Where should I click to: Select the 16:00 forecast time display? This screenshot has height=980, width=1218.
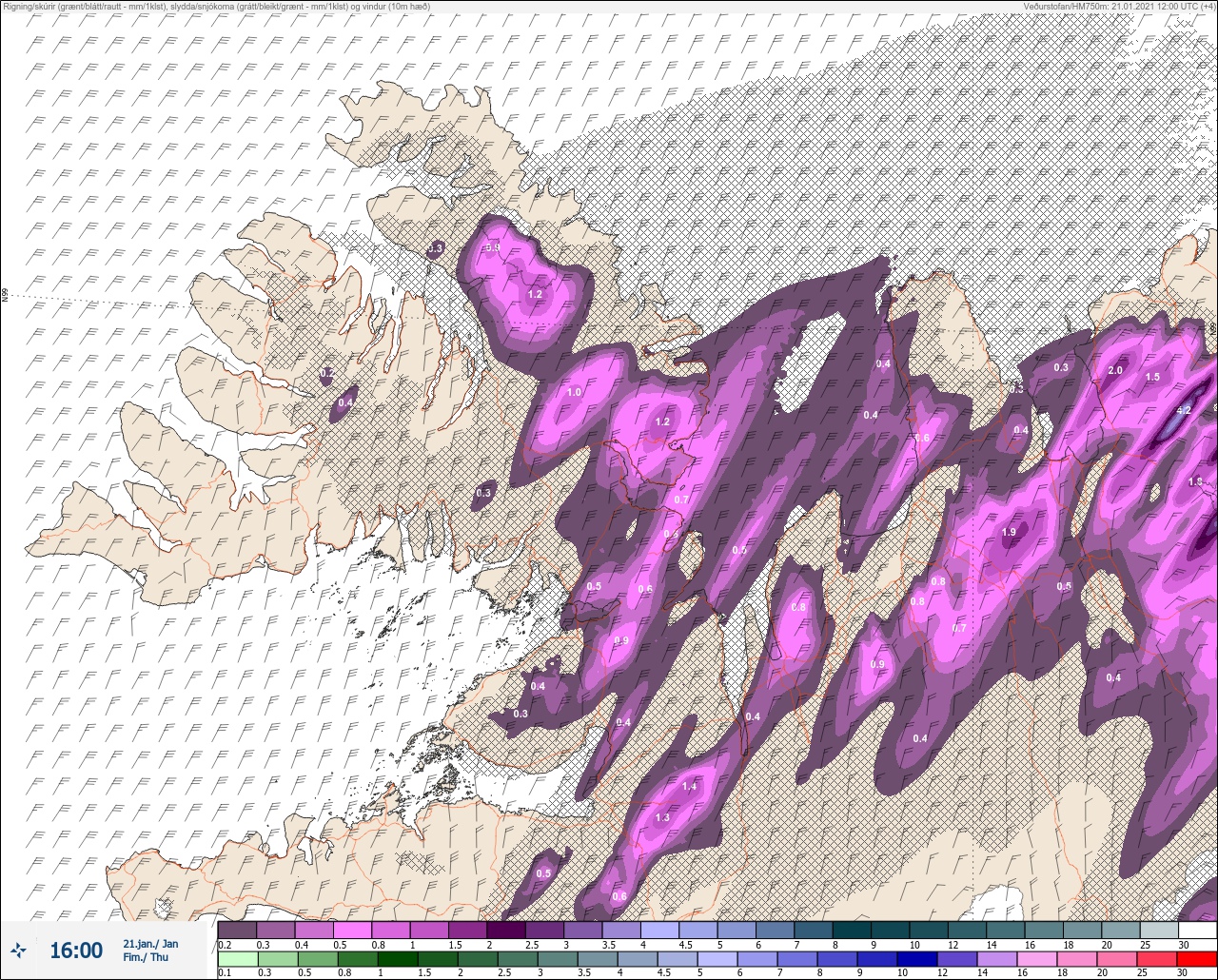tap(76, 950)
